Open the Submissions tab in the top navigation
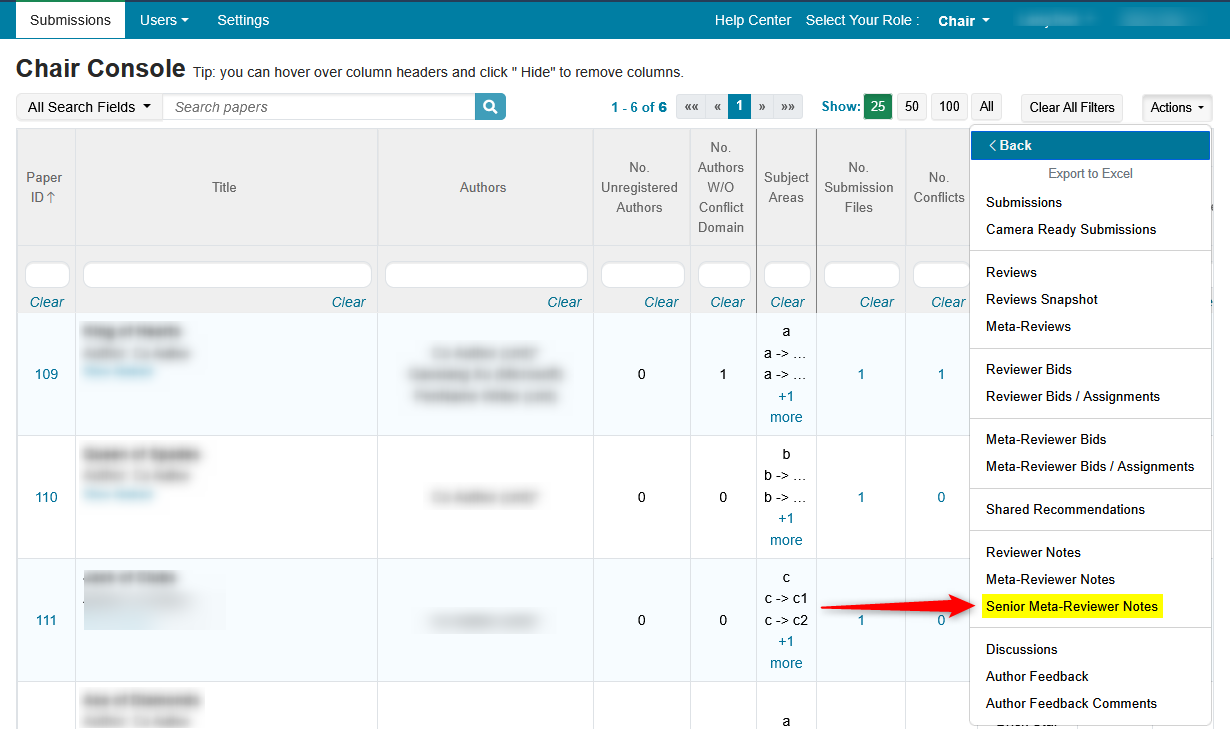Viewport: 1230px width, 729px height. point(70,20)
